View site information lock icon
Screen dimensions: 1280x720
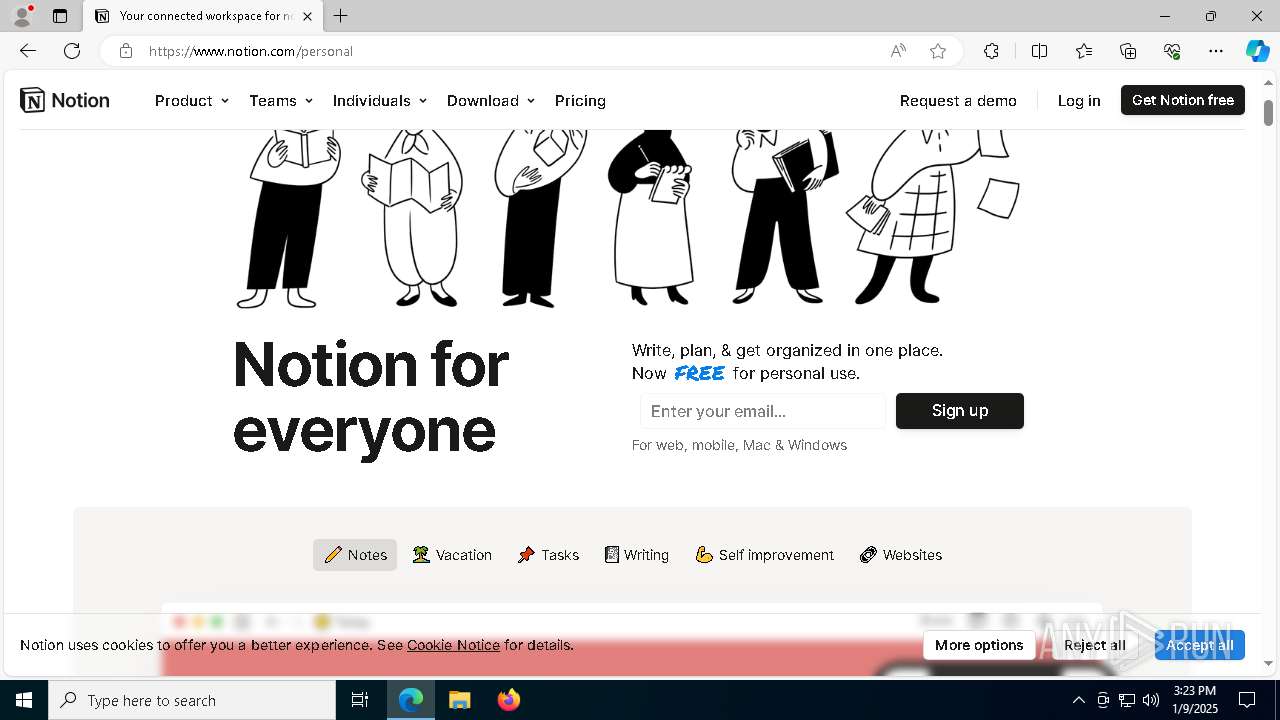tap(126, 51)
